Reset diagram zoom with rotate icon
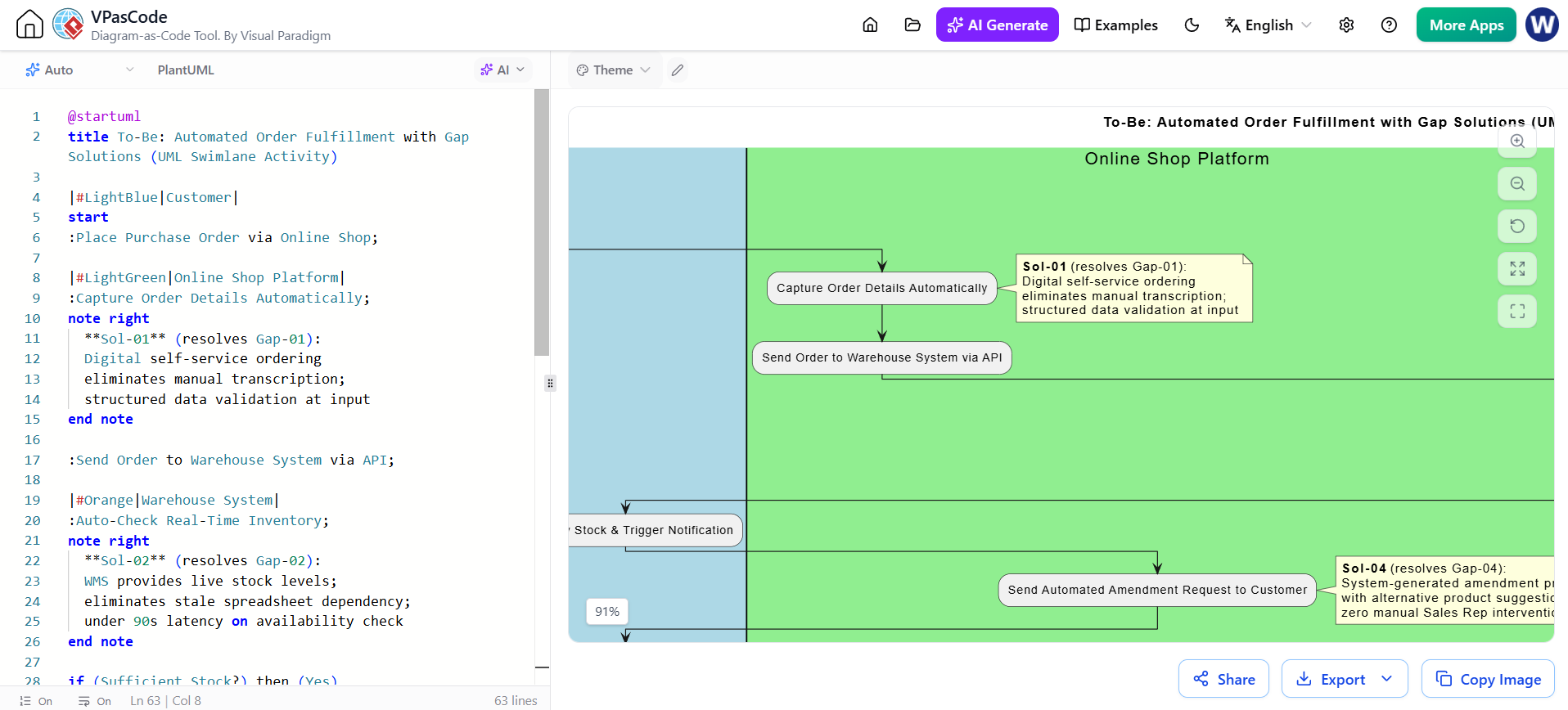Screen dimensions: 1568x710 1517,226
